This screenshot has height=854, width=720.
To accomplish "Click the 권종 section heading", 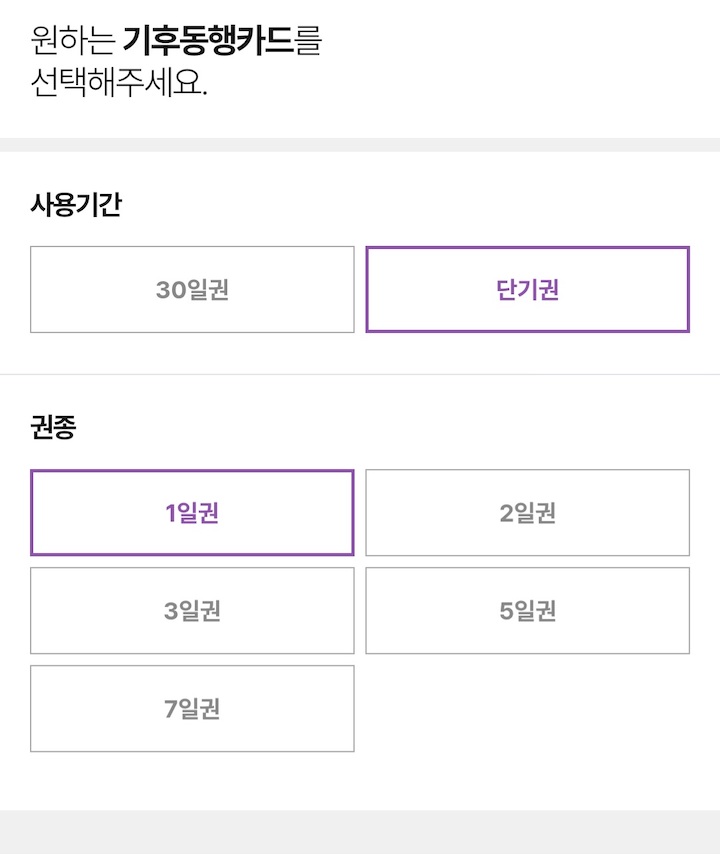I will (53, 428).
